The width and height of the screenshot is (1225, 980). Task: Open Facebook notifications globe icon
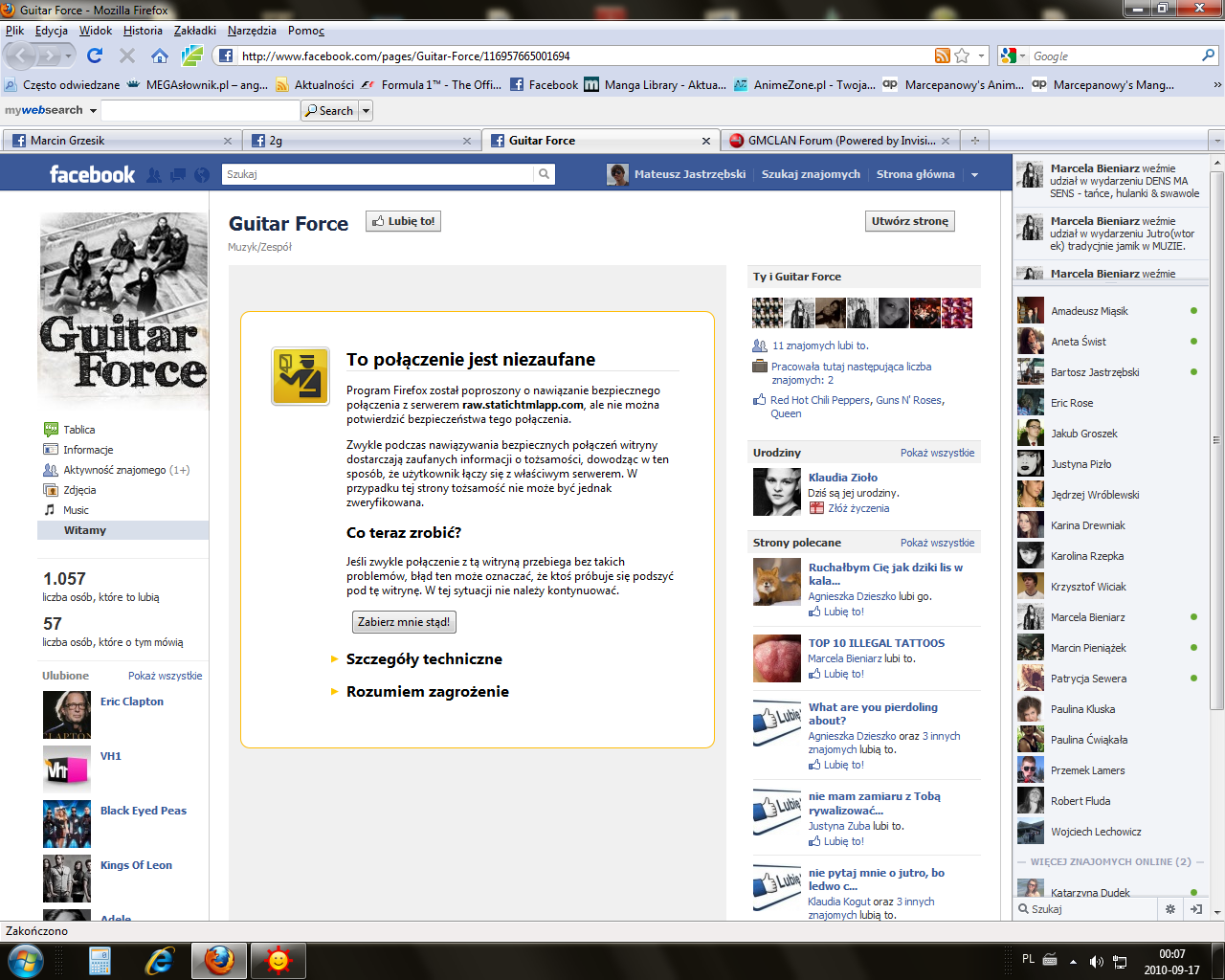(202, 175)
